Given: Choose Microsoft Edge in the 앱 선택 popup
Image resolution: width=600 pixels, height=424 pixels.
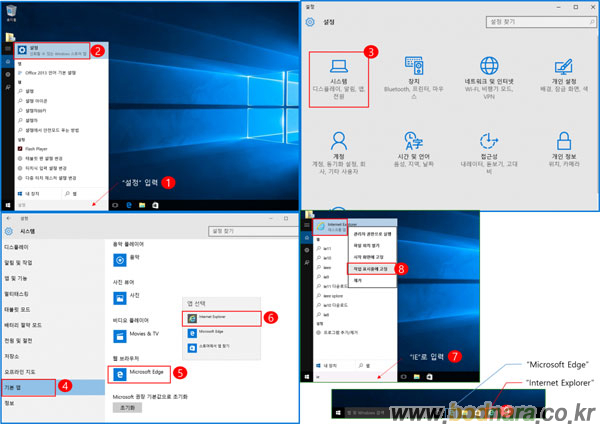Looking at the screenshot, I should point(222,333).
